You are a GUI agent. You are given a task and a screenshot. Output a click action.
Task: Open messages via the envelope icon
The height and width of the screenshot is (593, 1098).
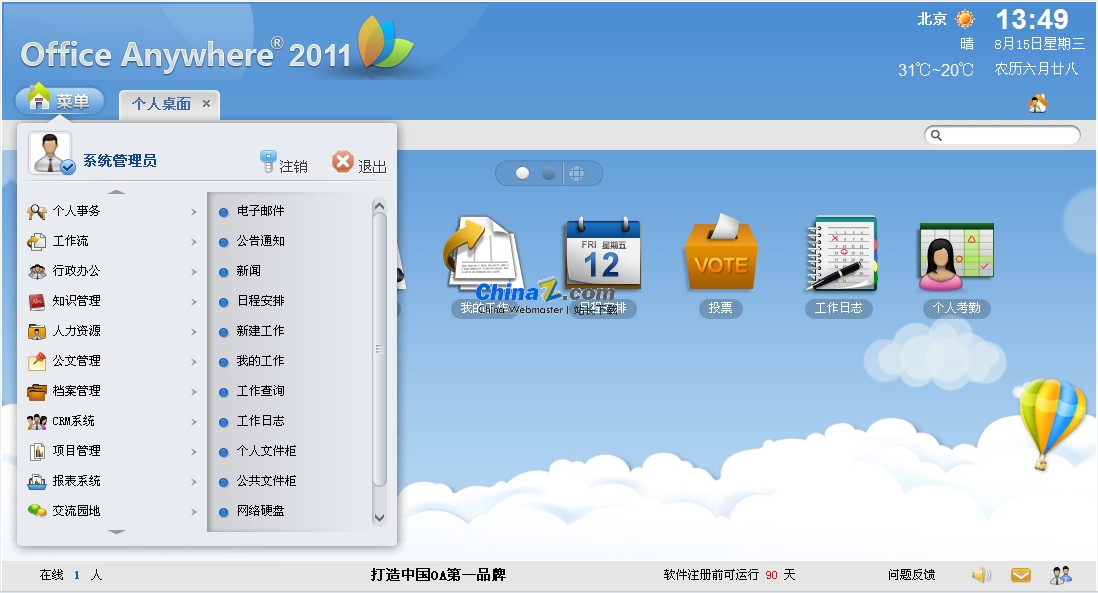1021,575
